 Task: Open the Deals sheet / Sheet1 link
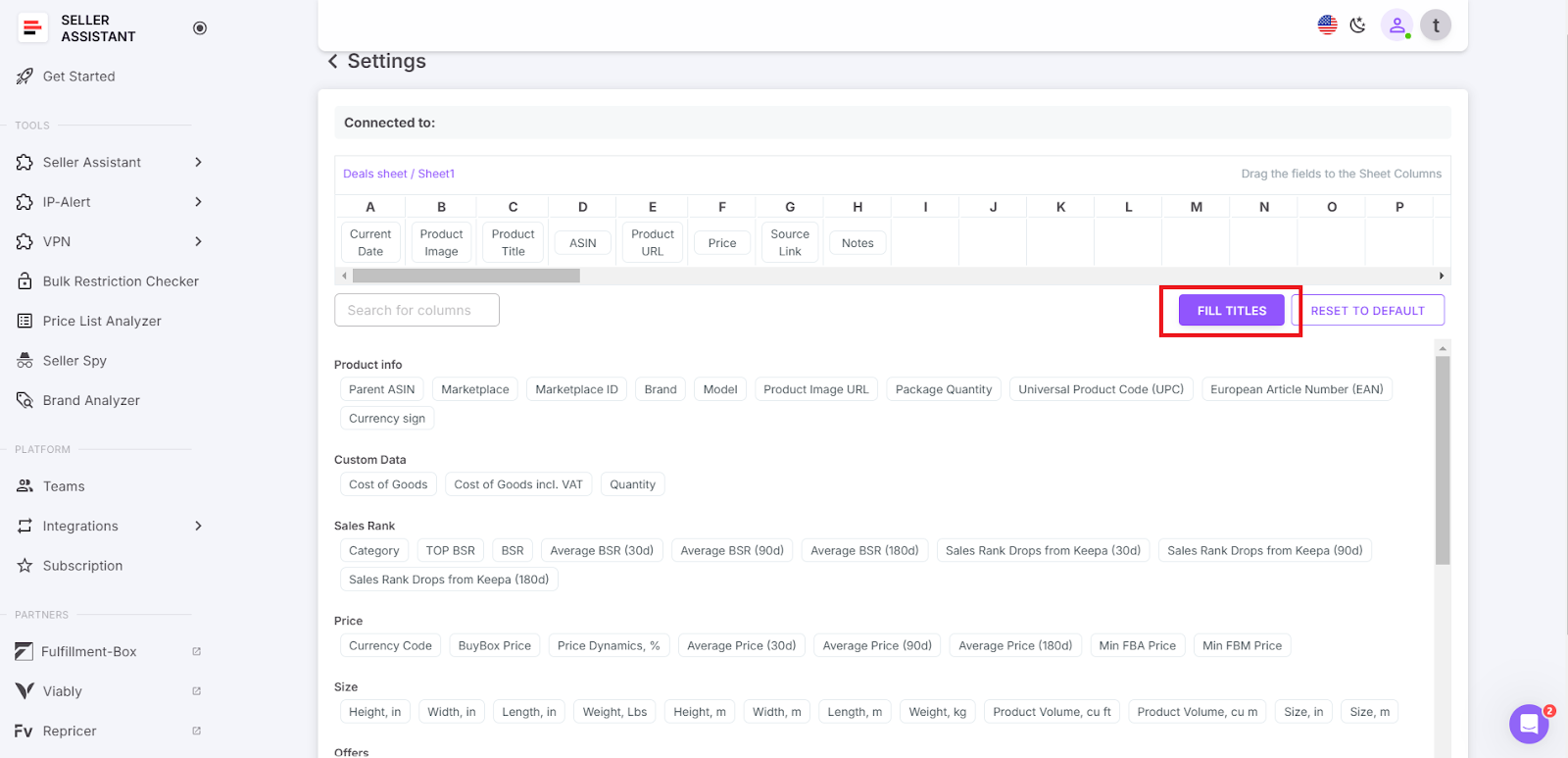399,174
